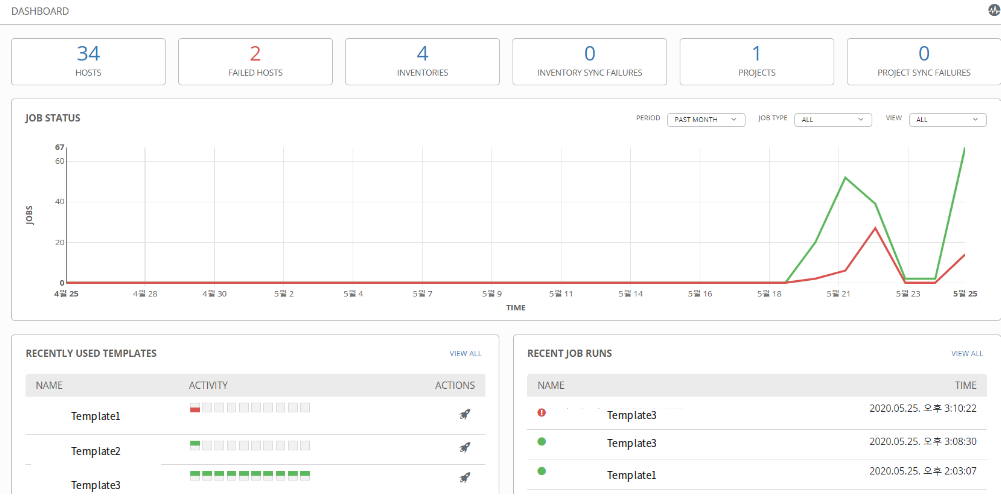Open the Hosts count card
The image size is (1001, 500).
click(88, 61)
